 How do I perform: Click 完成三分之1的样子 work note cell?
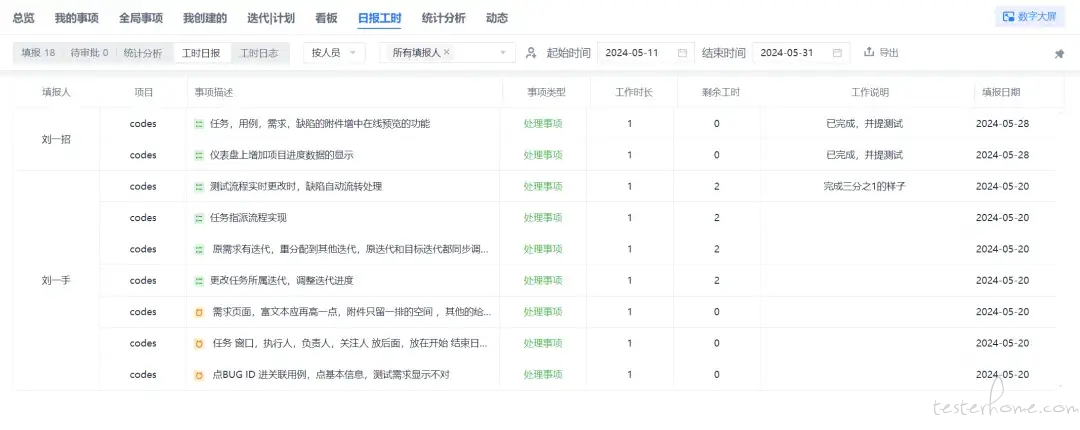tap(864, 186)
